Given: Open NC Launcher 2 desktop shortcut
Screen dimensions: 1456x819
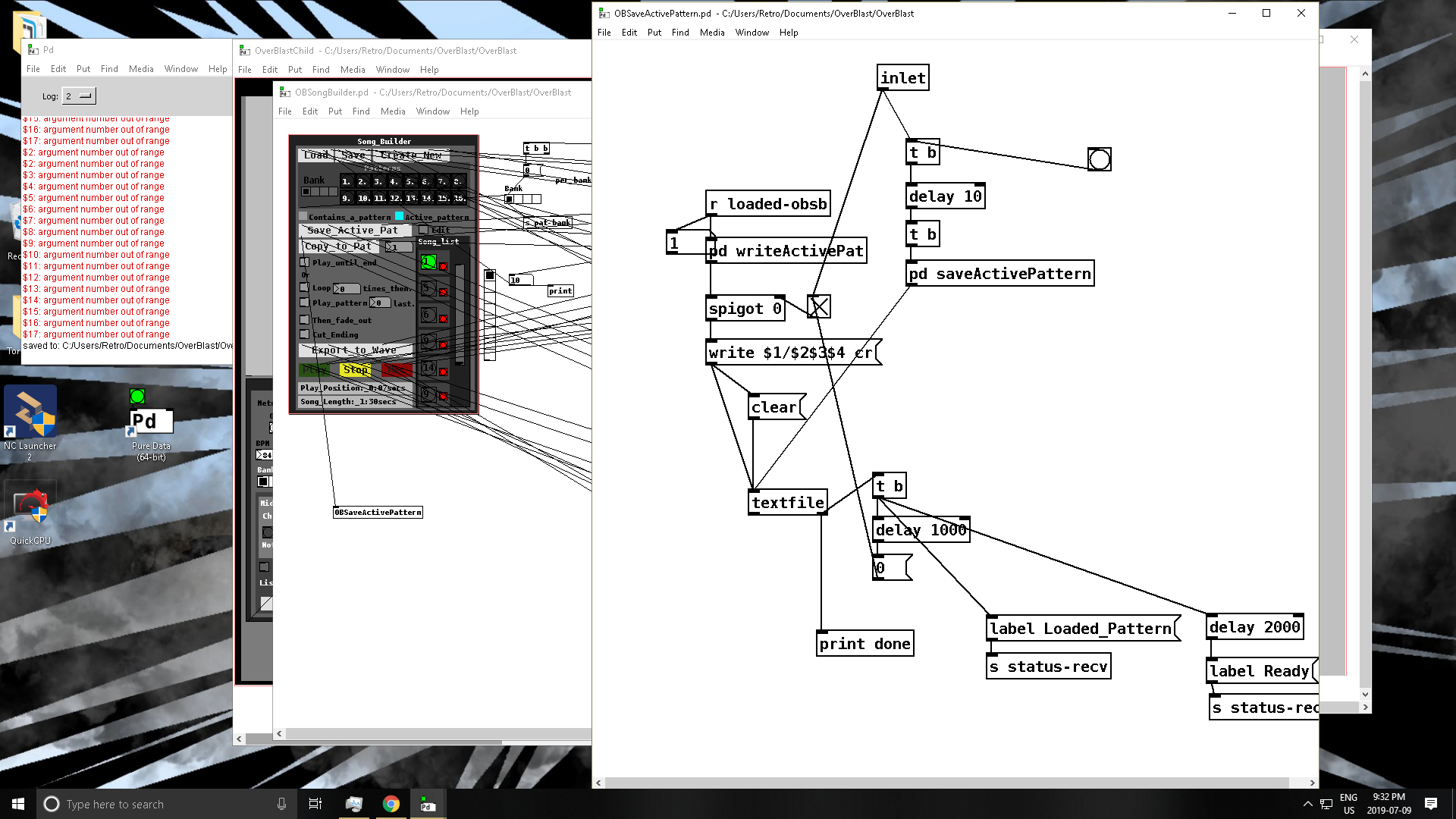Looking at the screenshot, I should tap(30, 422).
